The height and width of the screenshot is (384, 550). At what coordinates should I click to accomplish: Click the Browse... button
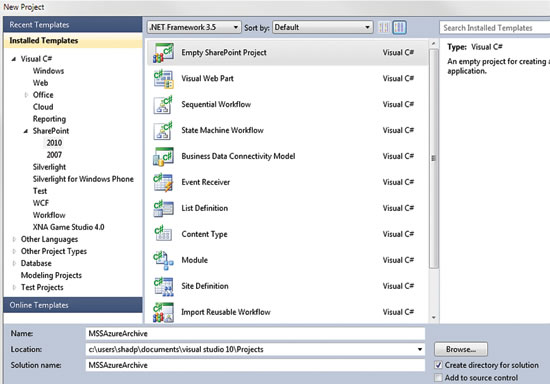tap(461, 349)
